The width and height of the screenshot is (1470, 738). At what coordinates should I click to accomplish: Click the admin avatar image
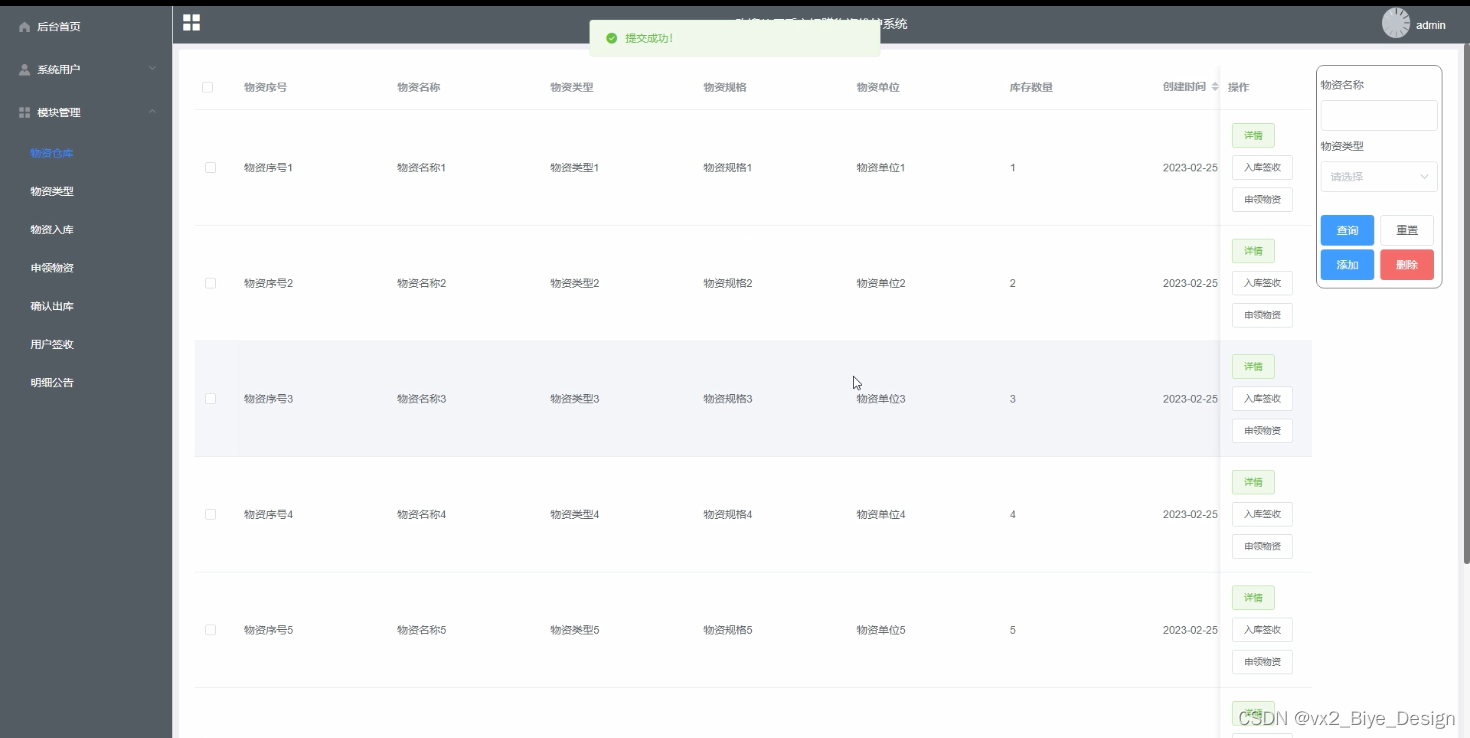[x=1396, y=23]
